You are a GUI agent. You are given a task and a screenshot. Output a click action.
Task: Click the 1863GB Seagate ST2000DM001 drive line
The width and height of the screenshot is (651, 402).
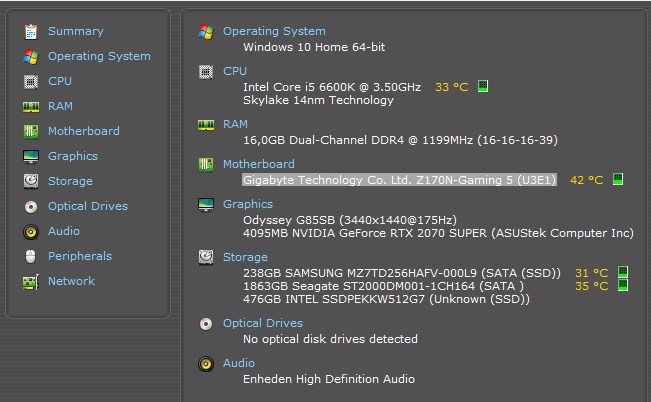point(383,287)
